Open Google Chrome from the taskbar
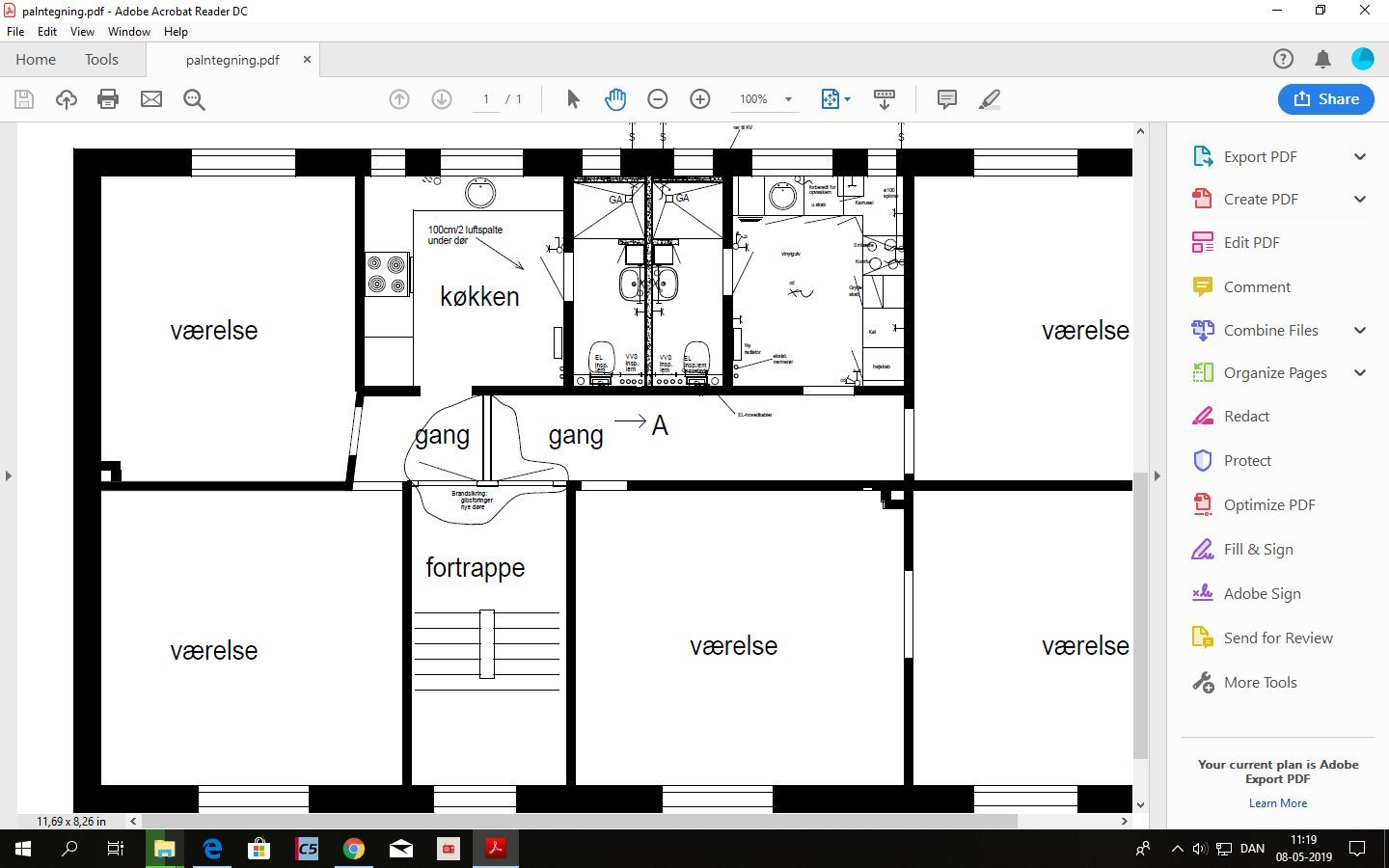 tap(354, 849)
